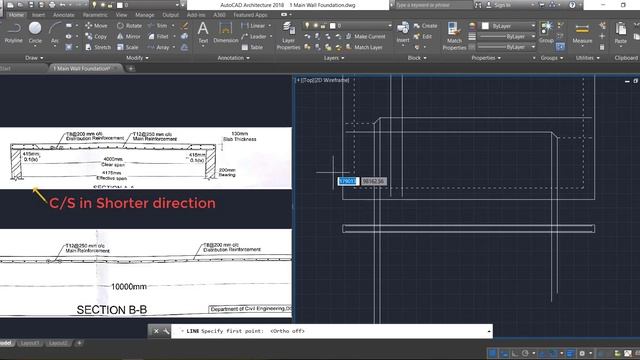Image resolution: width=640 pixels, height=360 pixels.
Task: Select the Polyline tool
Action: coord(13,33)
